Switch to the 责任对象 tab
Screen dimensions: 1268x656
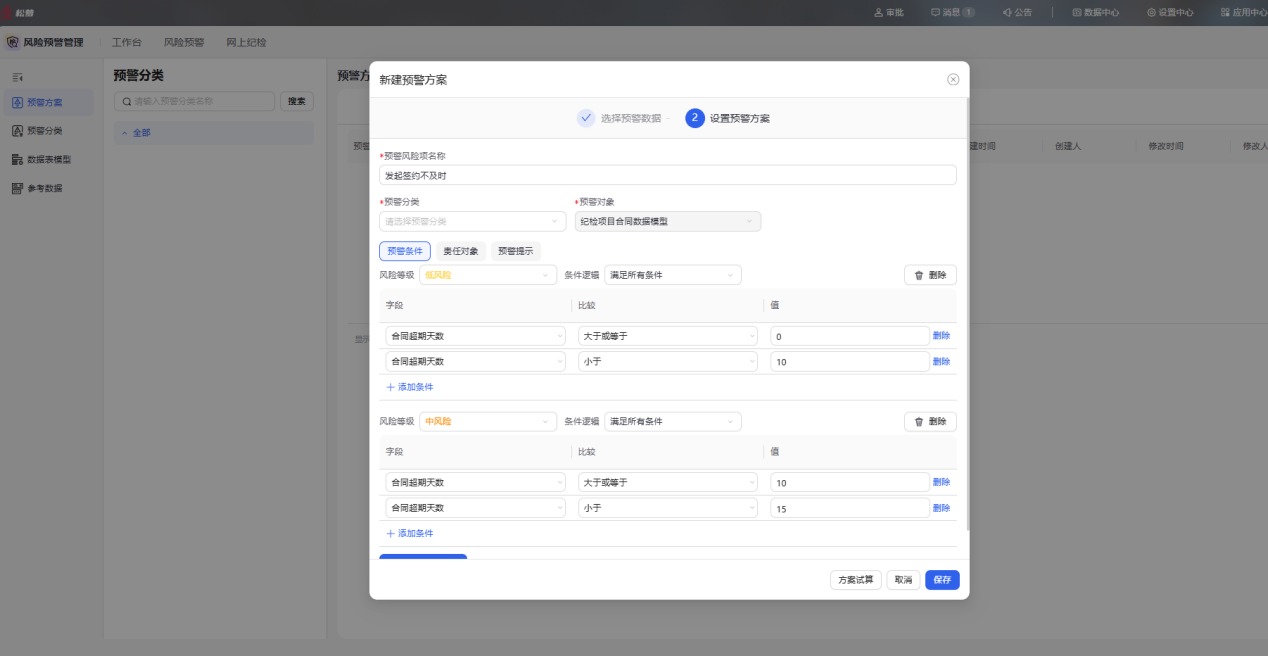461,251
